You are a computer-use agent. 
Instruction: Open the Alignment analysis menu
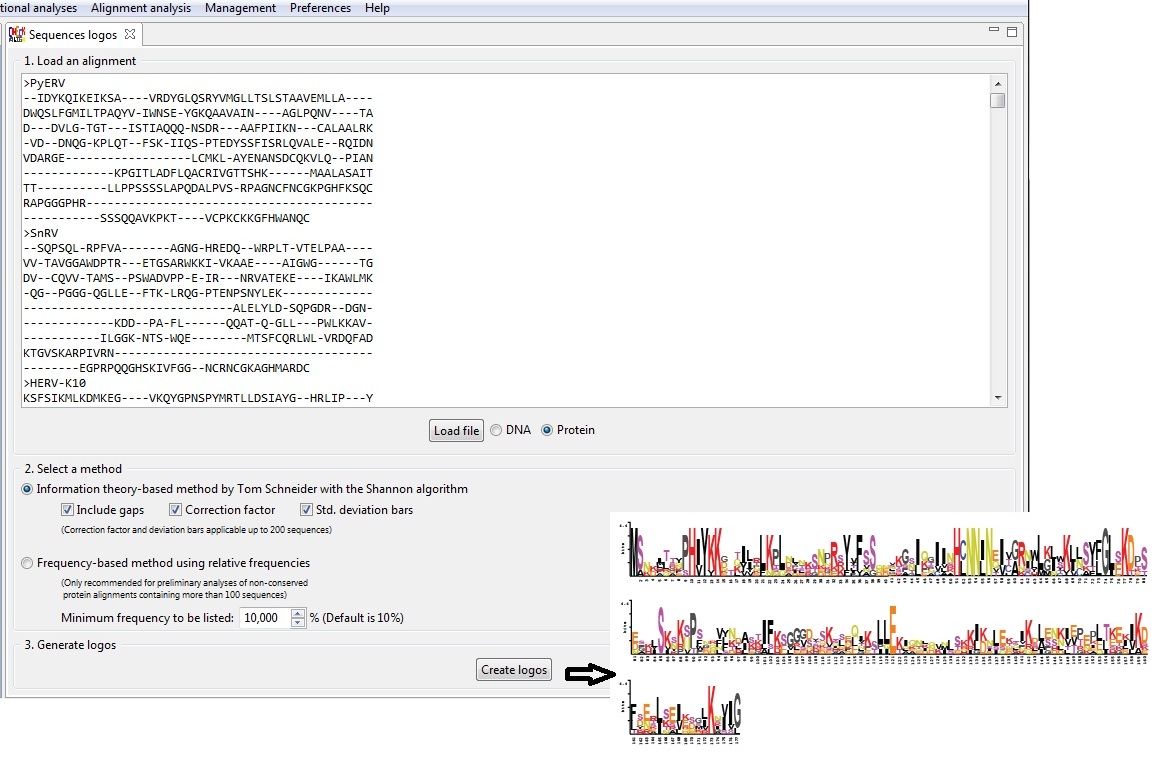[140, 8]
